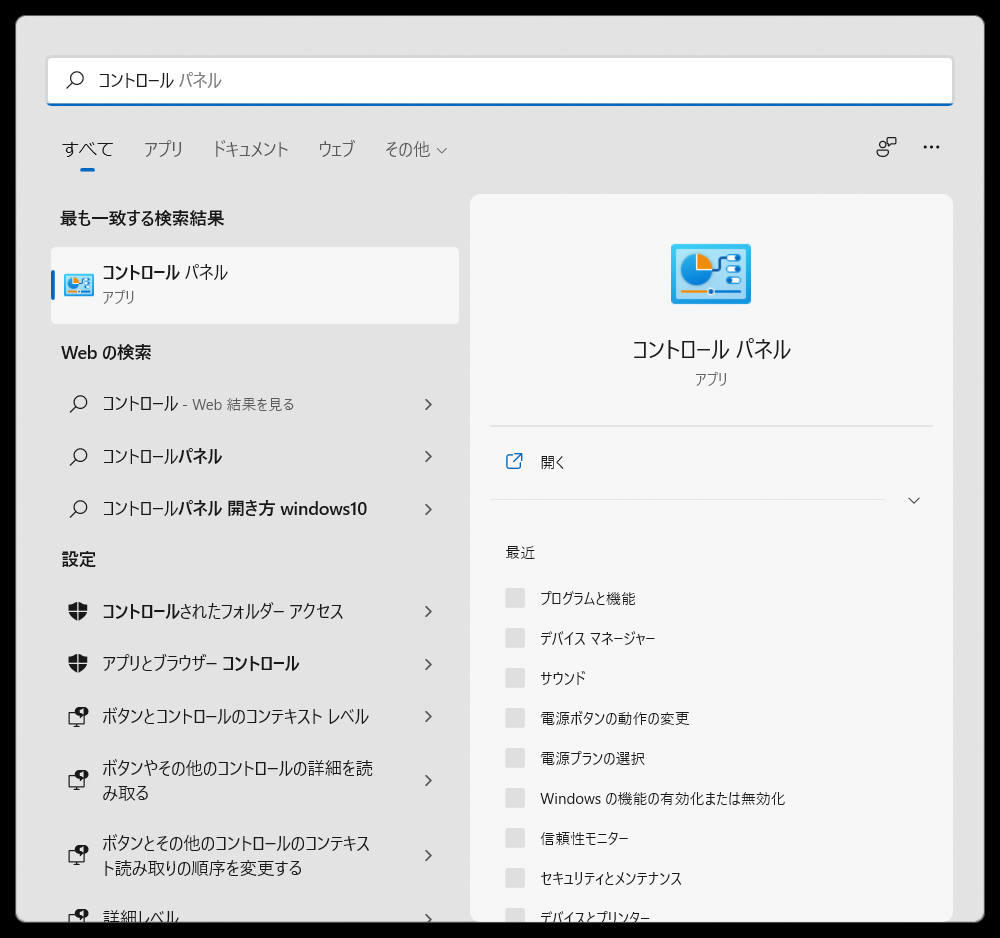Switch to the ウェブ tab
The image size is (1000, 938).
[336, 149]
